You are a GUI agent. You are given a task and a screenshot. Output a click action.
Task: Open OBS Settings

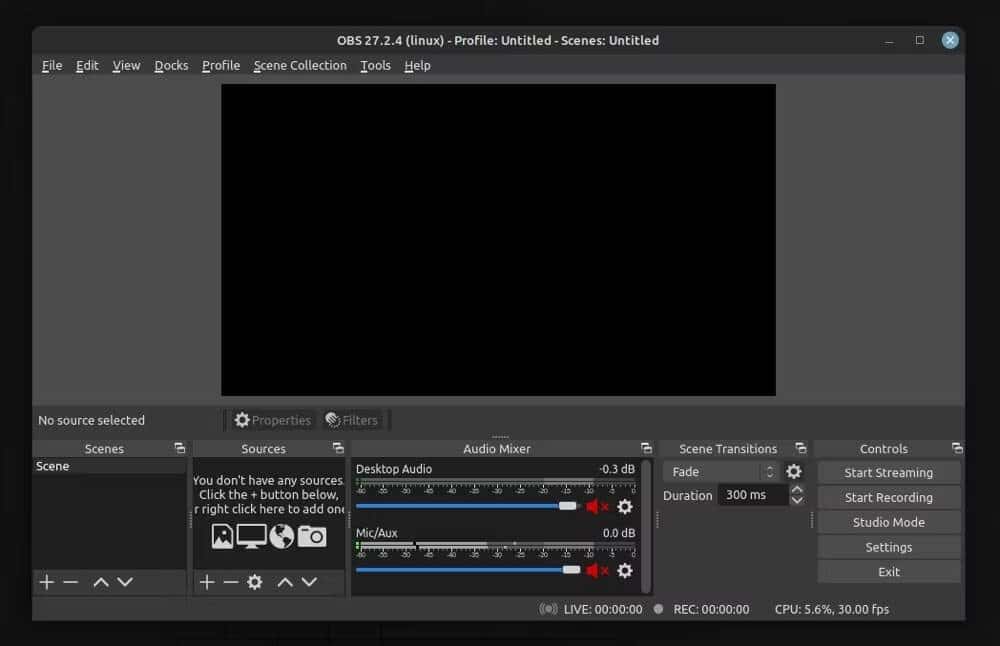coord(888,546)
